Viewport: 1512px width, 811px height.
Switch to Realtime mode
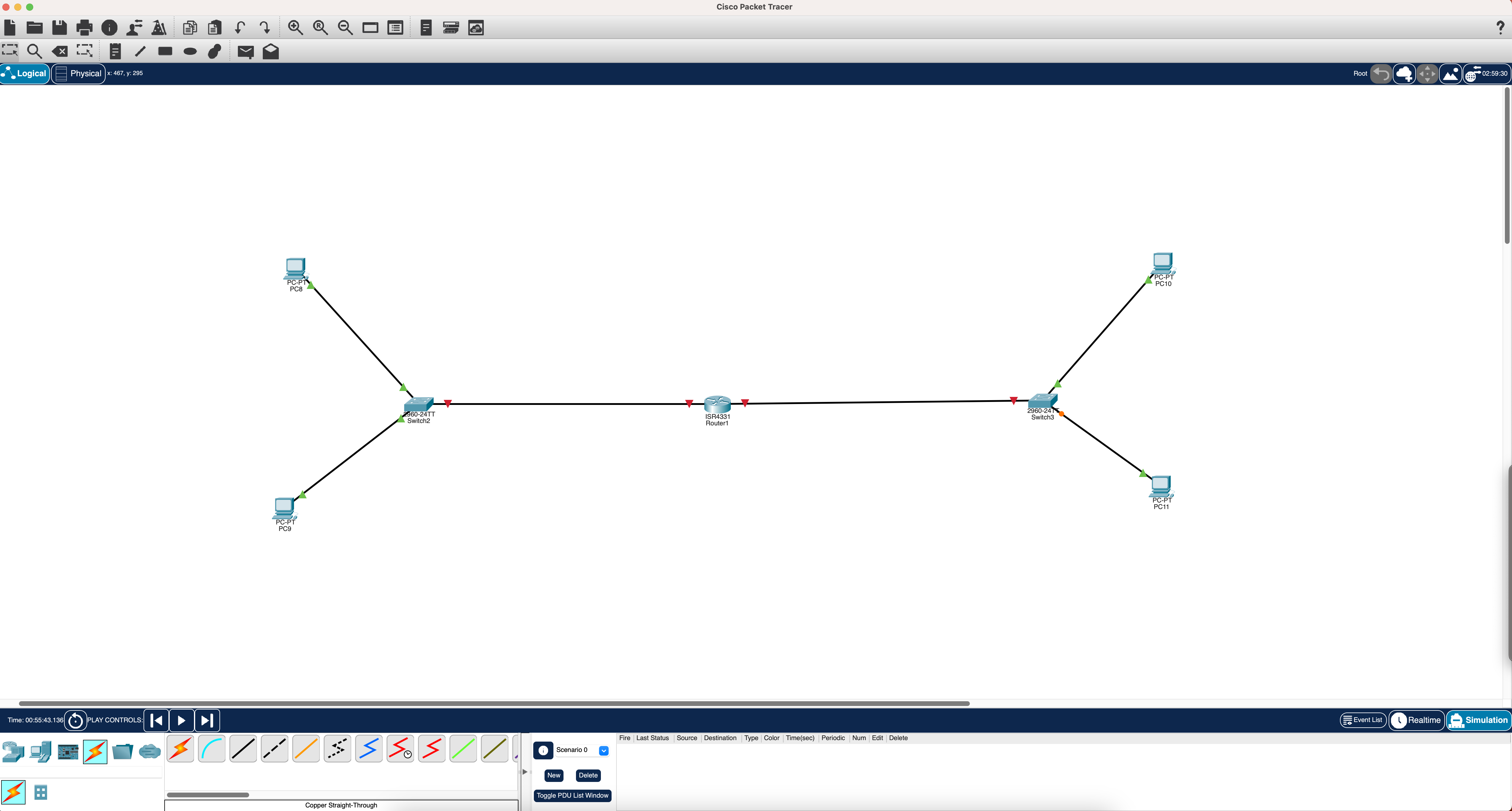[x=1416, y=720]
